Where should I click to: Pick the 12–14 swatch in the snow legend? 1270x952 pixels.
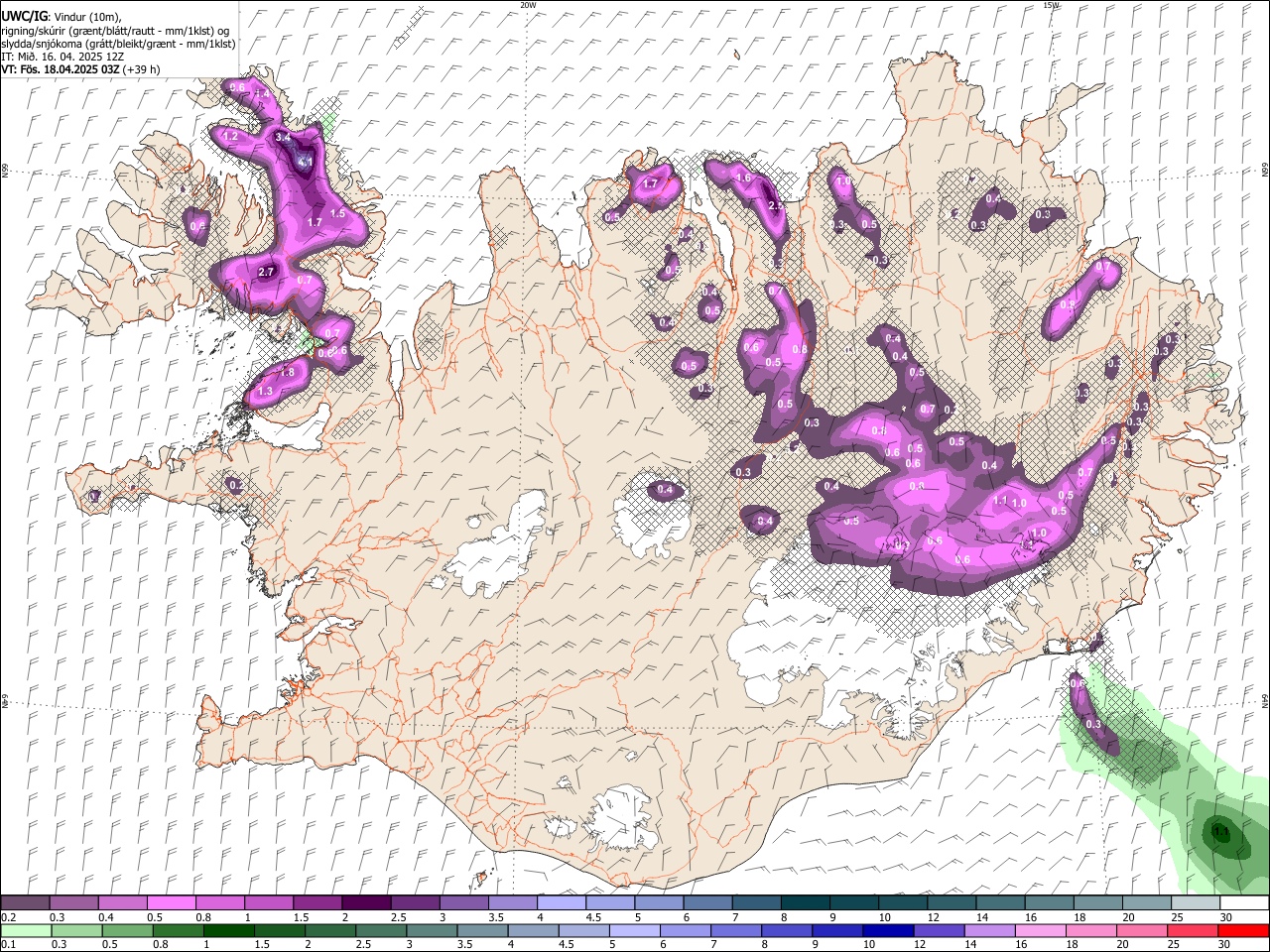[952, 903]
